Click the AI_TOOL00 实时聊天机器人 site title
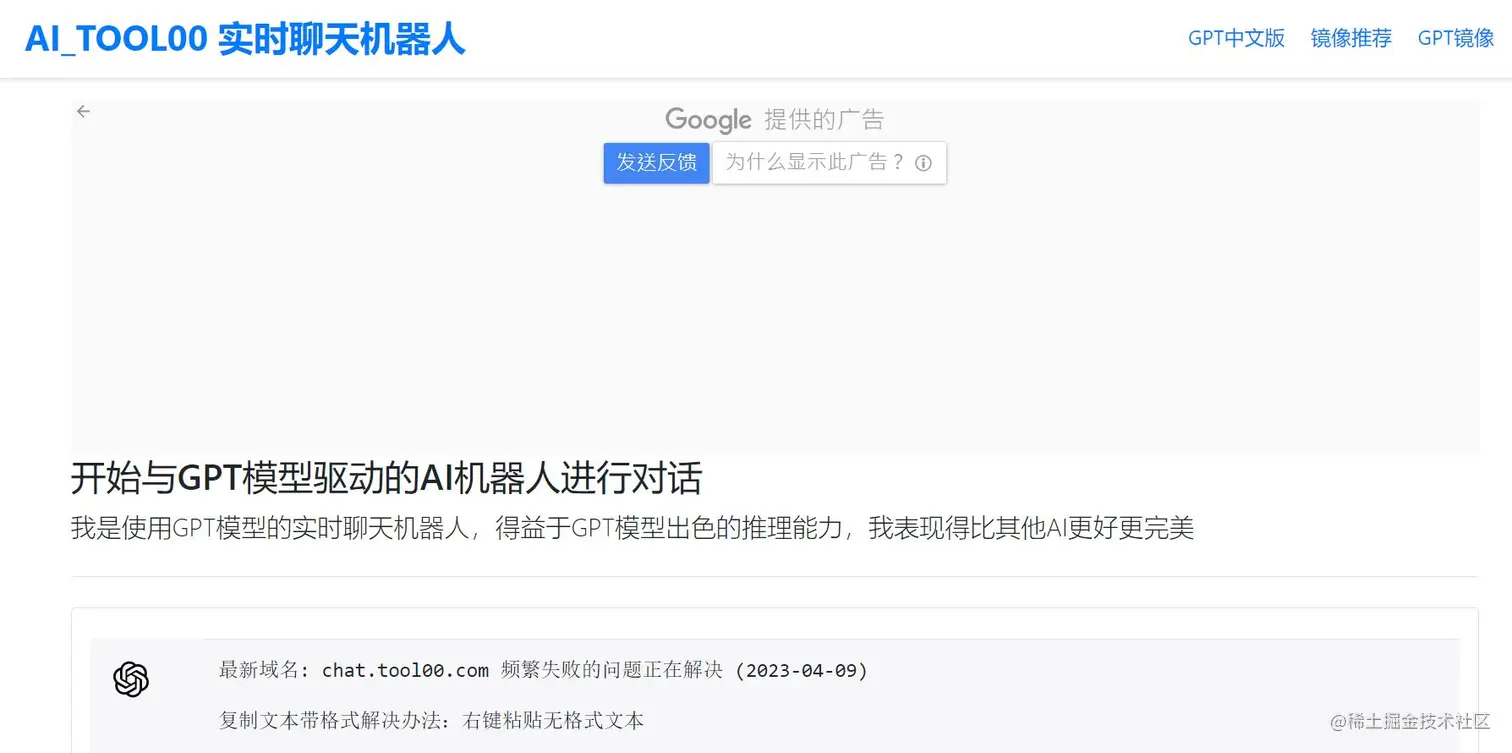Screen dimensions: 1512x753 pyautogui.click(x=245, y=38)
